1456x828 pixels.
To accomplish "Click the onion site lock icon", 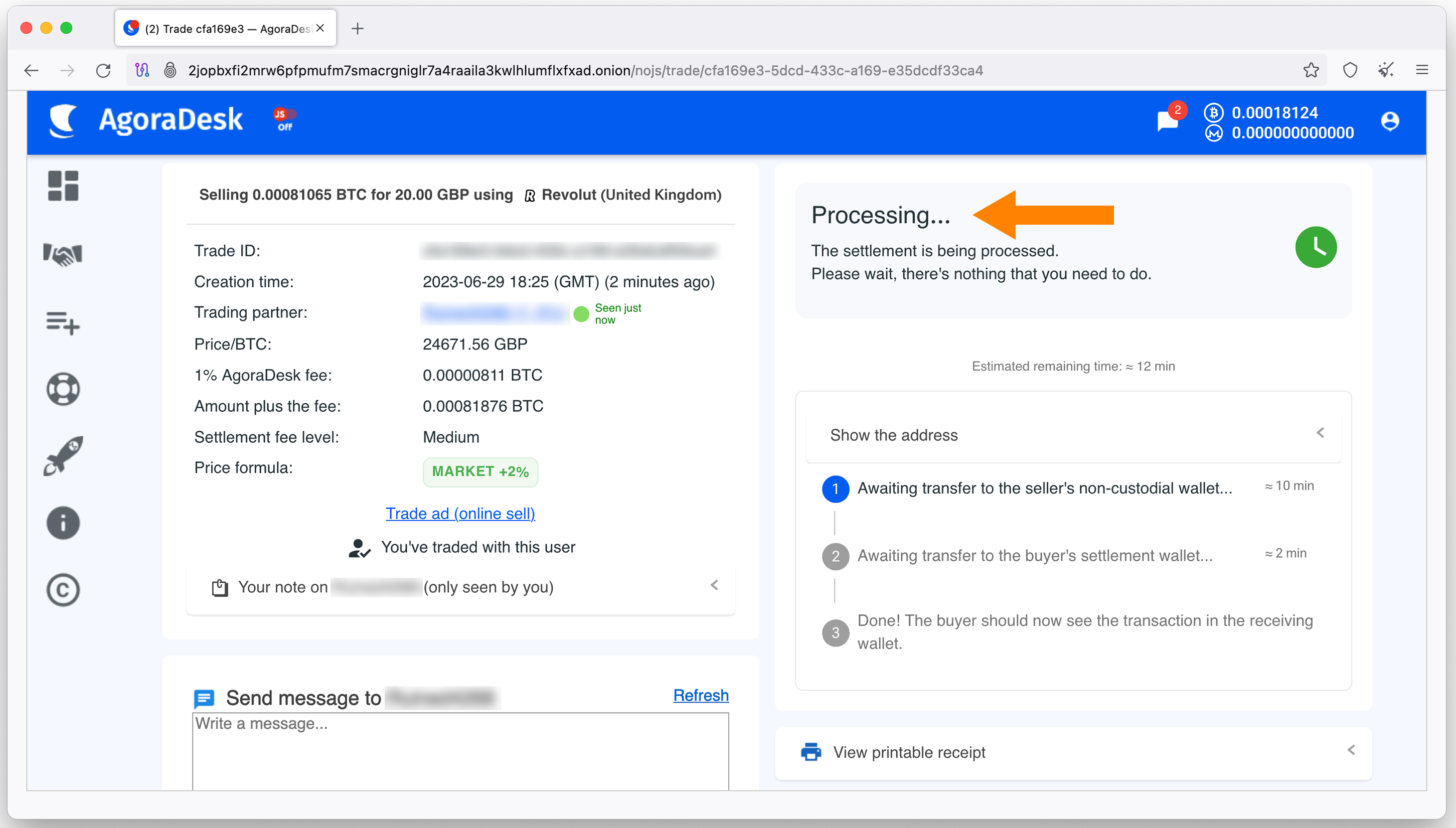I will point(170,71).
